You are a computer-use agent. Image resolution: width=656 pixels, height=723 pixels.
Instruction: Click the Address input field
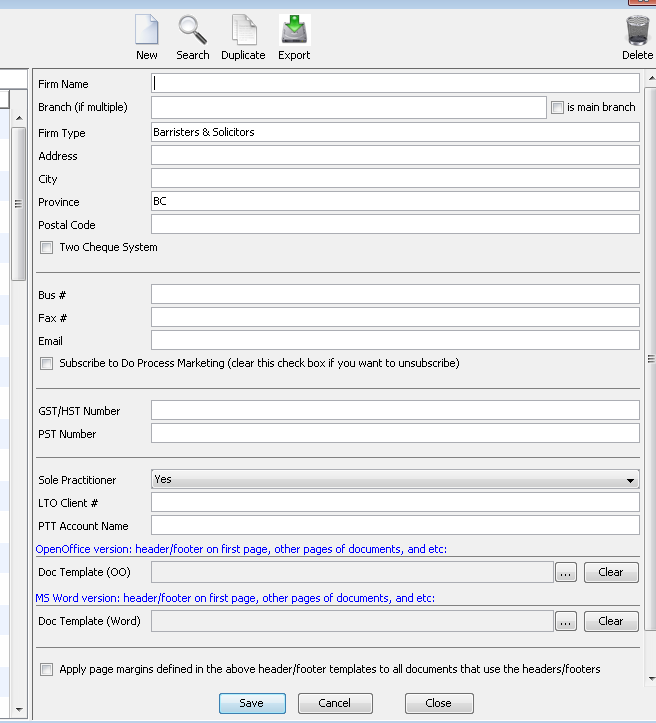[395, 155]
